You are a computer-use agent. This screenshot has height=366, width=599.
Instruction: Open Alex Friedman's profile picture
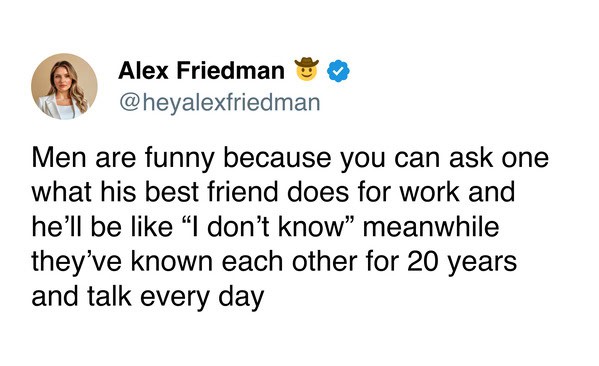tap(64, 86)
